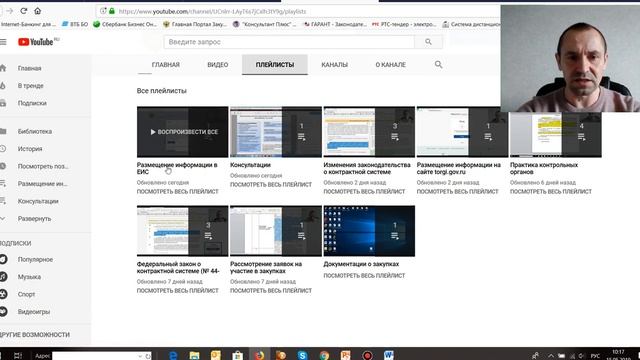
Task: Open the 'Федеральный закон' playlist thumbnail
Action: 182,231
